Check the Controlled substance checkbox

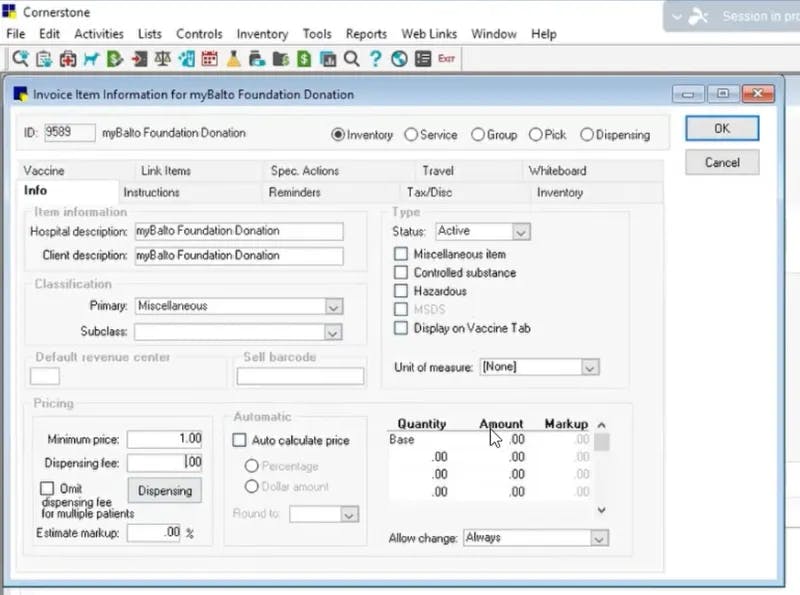point(401,272)
